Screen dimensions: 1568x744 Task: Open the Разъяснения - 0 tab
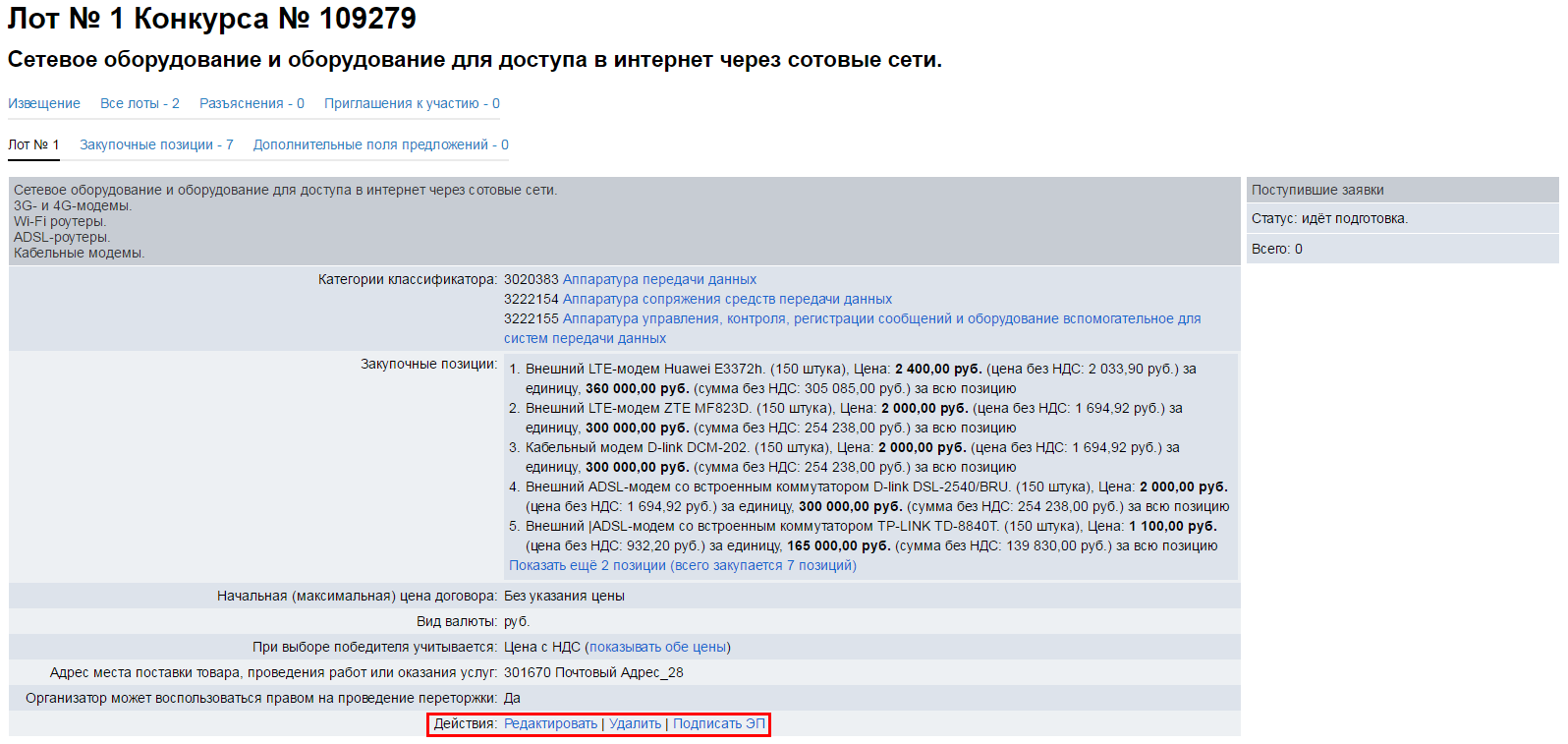pyautogui.click(x=252, y=103)
